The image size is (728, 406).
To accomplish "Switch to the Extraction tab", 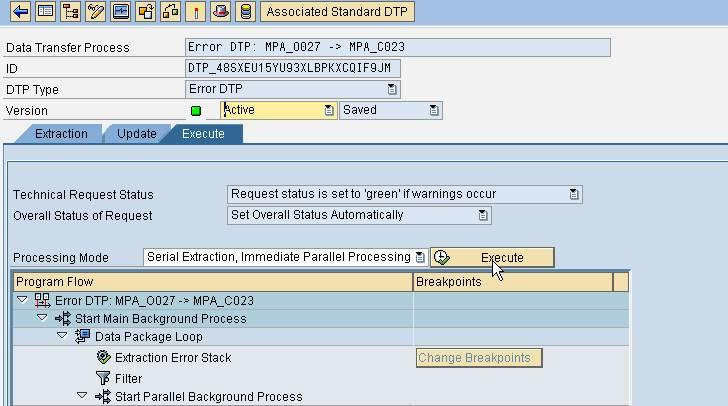I will [61, 134].
